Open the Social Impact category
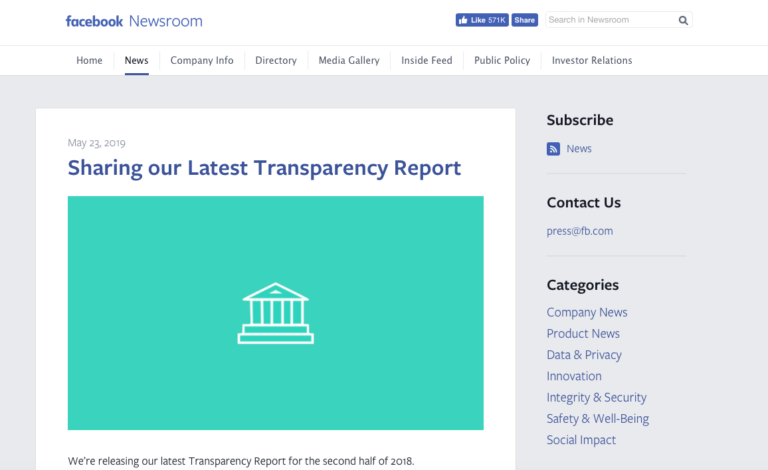The height and width of the screenshot is (470, 768). [581, 440]
